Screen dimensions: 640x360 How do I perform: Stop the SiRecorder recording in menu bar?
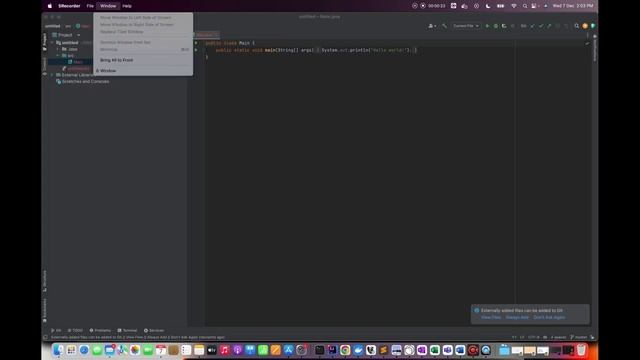[423, 6]
